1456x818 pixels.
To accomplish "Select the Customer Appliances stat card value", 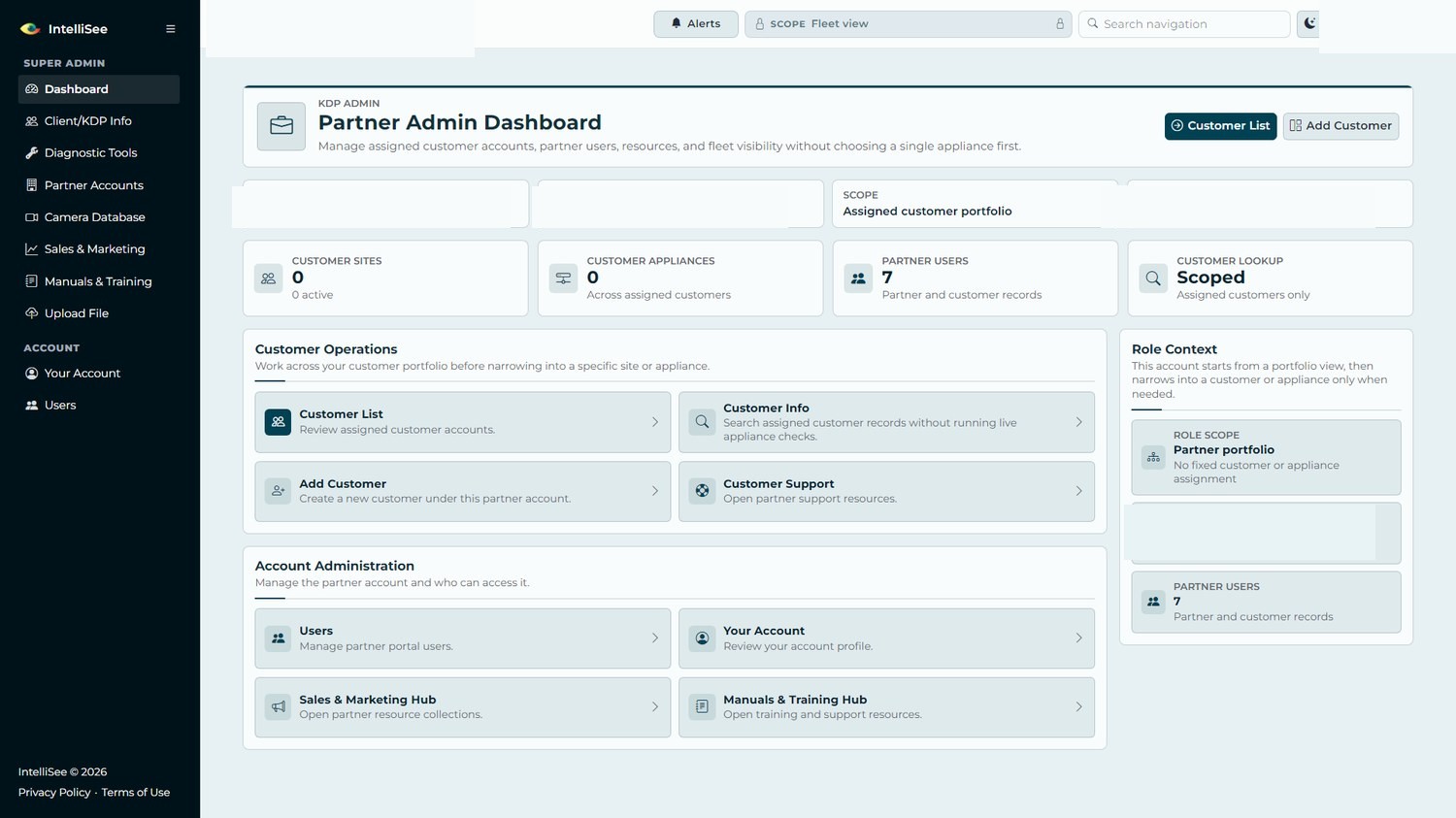I will click(x=593, y=278).
